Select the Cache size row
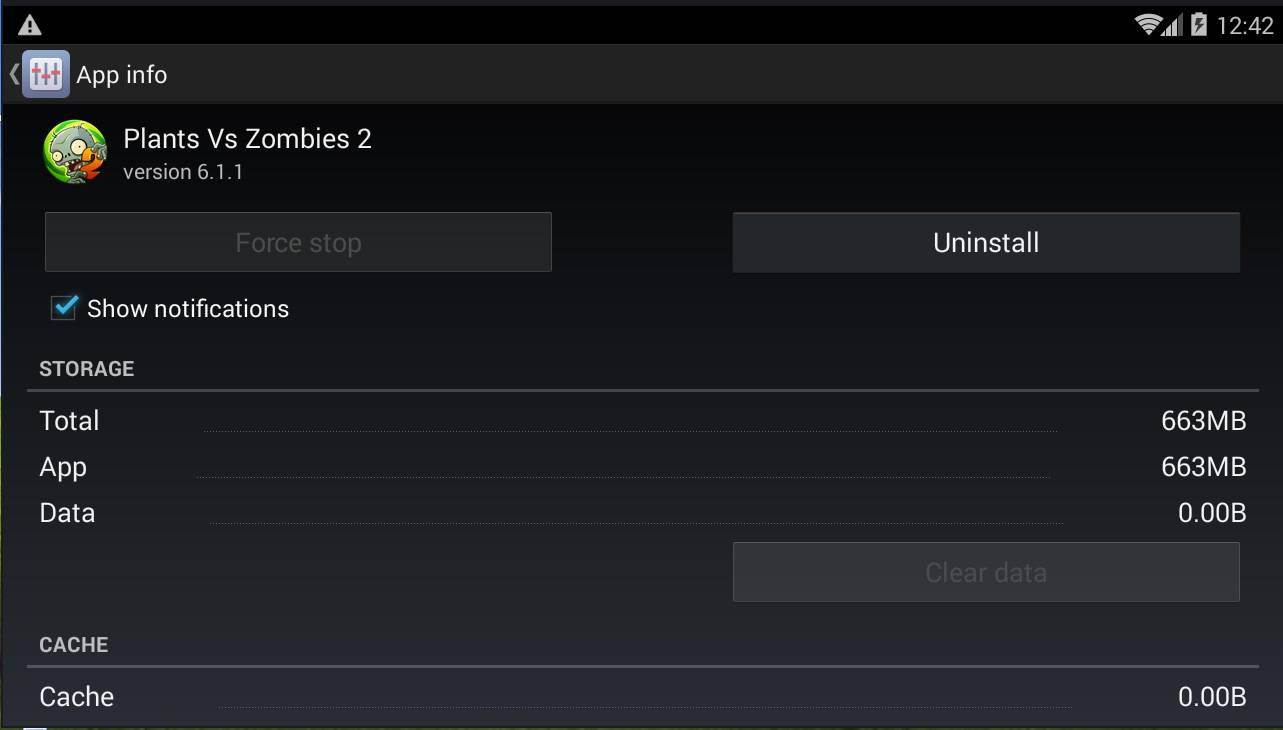Image resolution: width=1283 pixels, height=730 pixels. [642, 697]
